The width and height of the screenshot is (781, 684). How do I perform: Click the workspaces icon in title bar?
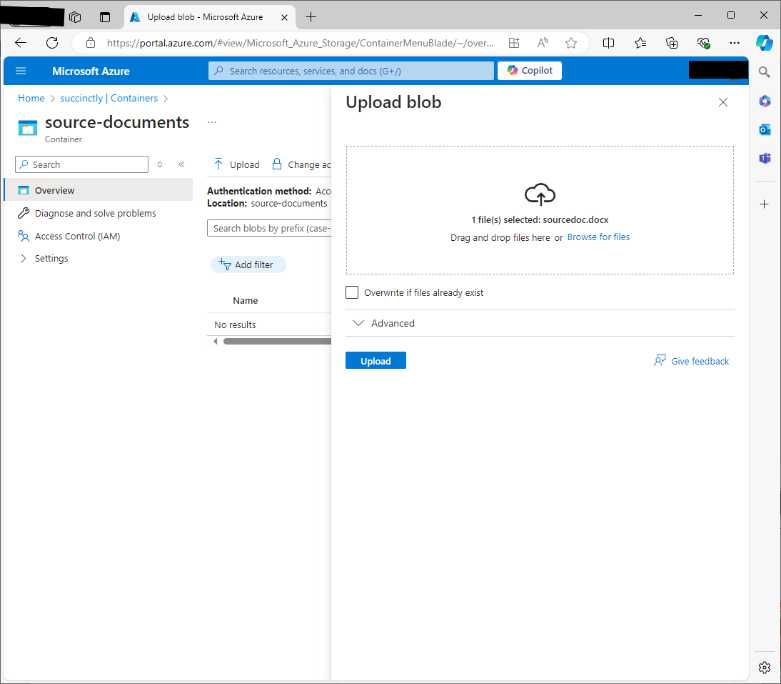point(75,17)
